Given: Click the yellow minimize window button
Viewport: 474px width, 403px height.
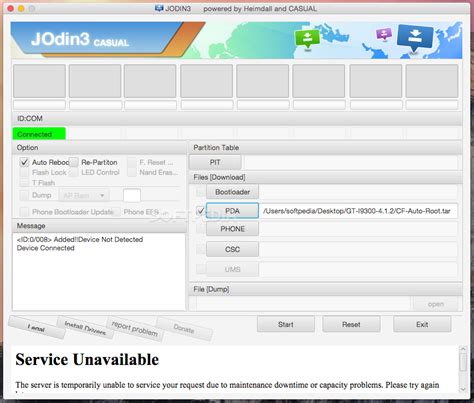Looking at the screenshot, I should point(21,8).
